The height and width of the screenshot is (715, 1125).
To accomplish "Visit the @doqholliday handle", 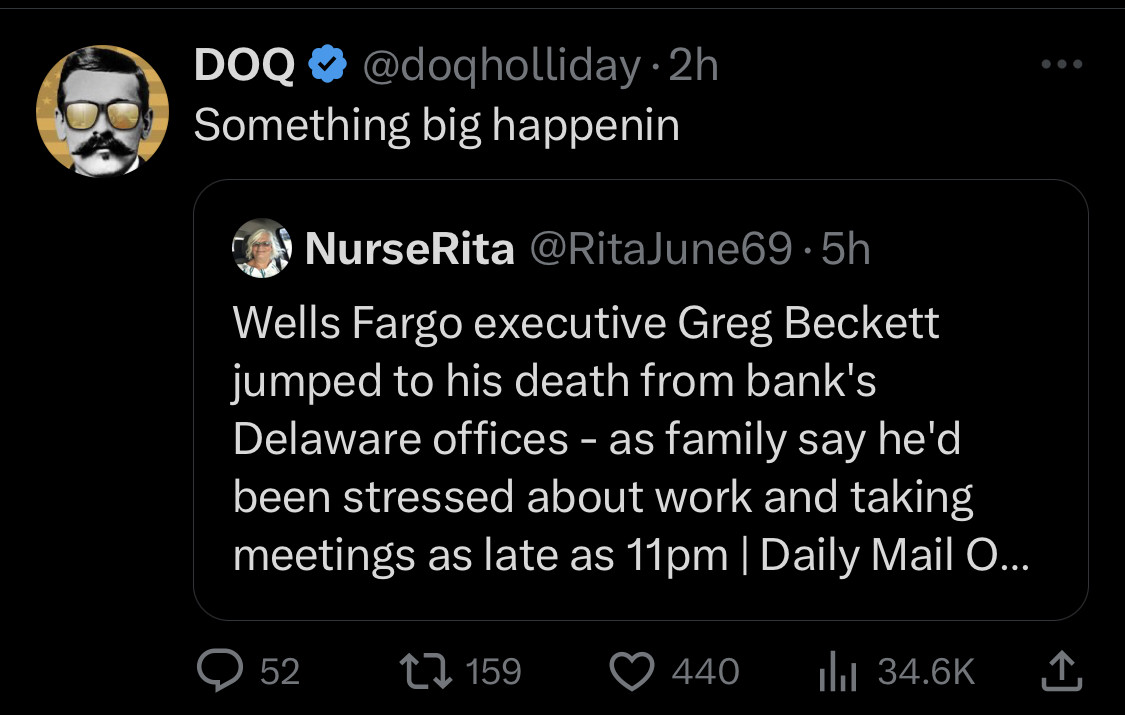I will coord(500,66).
